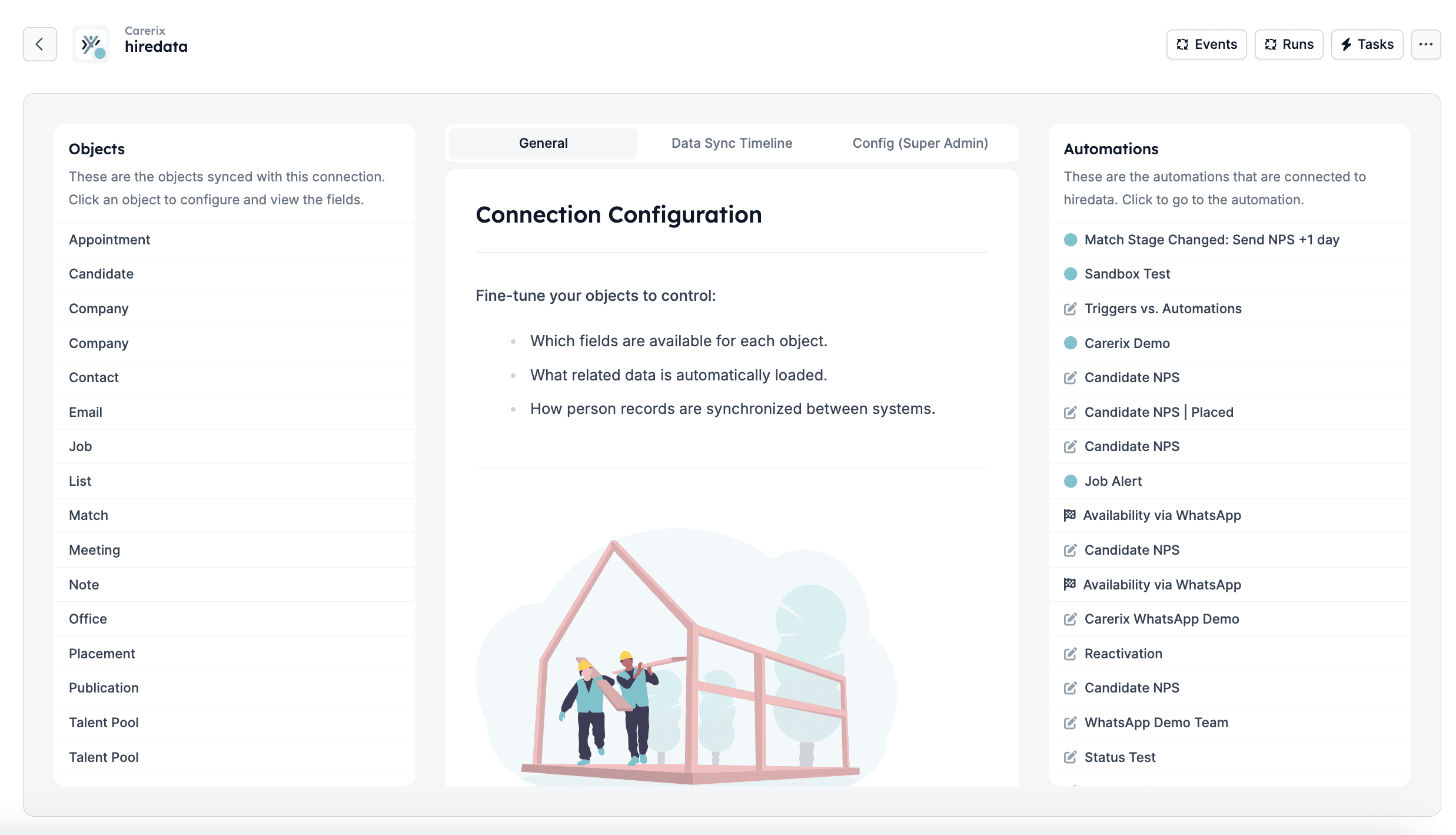Switch to the General tab

tap(543, 143)
